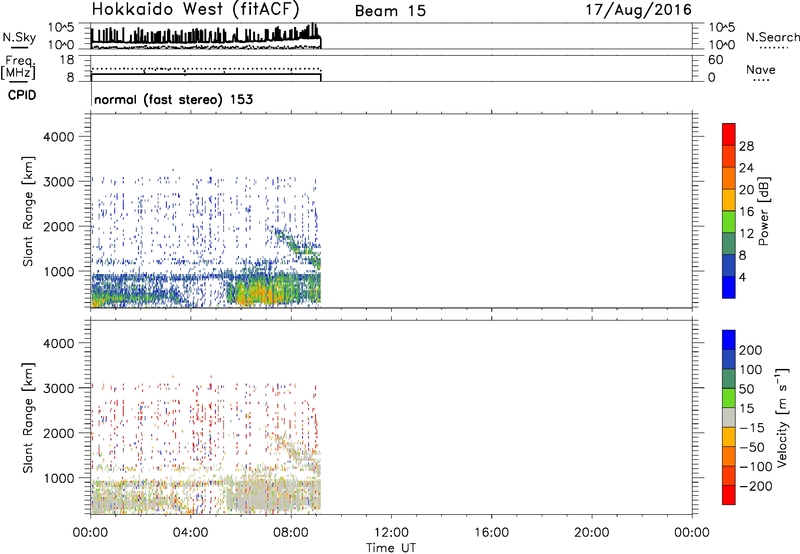Click the date "17/Aug/2016"

(638, 10)
